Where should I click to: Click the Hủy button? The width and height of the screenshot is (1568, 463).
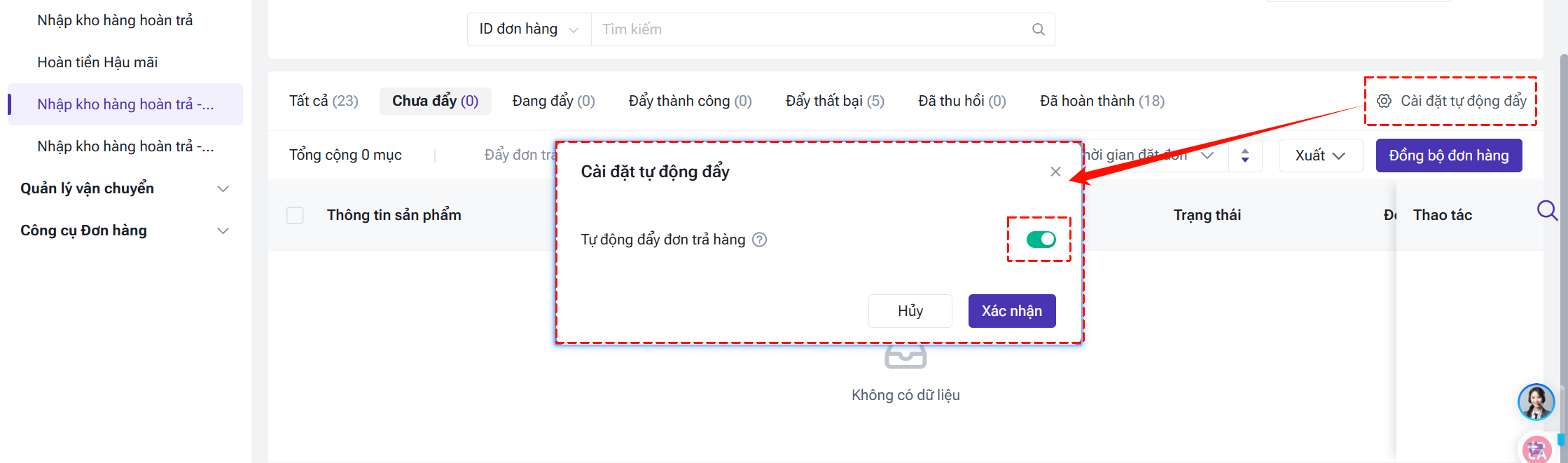click(910, 311)
